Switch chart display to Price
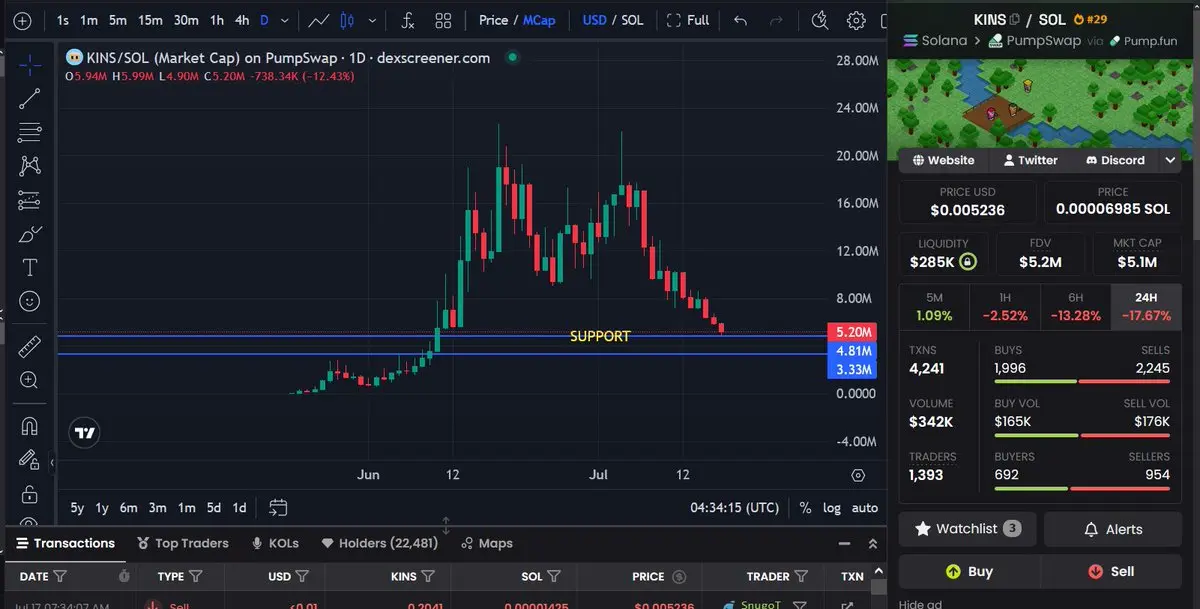This screenshot has height=609, width=1200. [x=494, y=20]
